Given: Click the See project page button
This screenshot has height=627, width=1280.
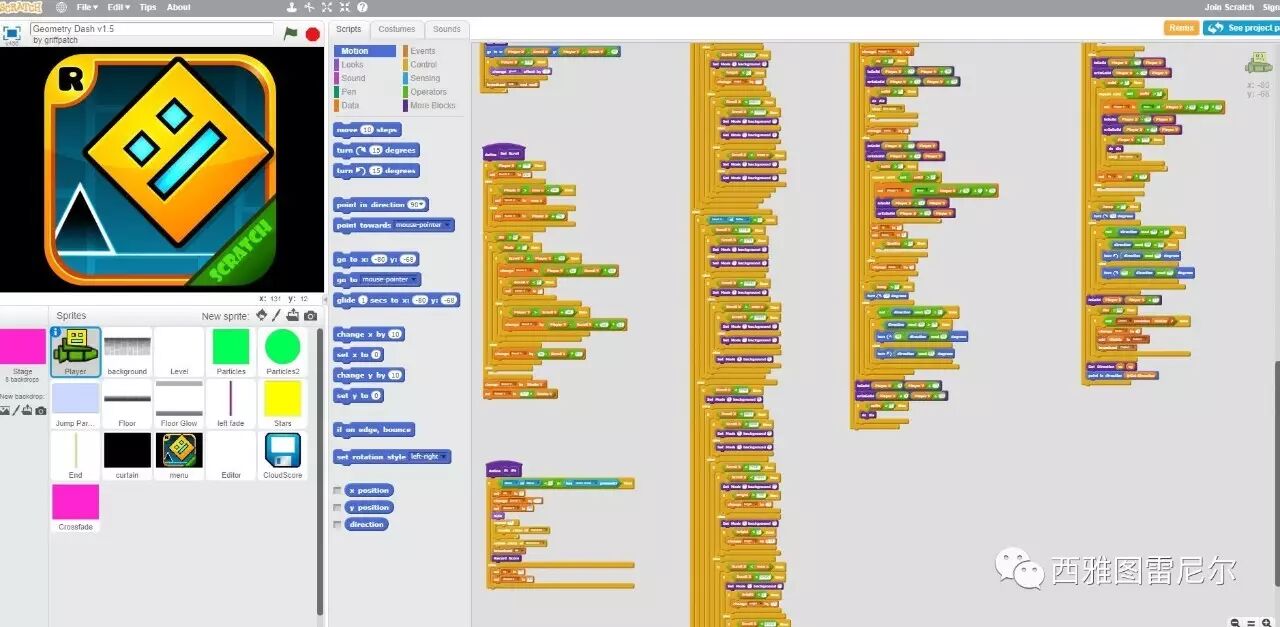Looking at the screenshot, I should click(x=1242, y=28).
